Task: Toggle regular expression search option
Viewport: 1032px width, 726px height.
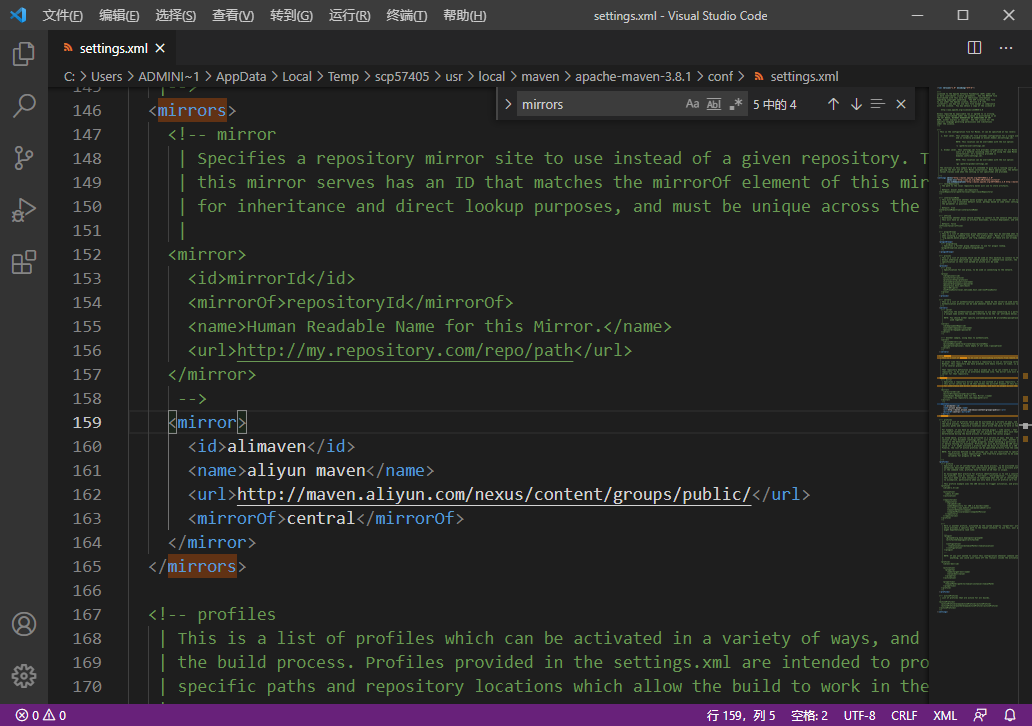Action: (736, 104)
